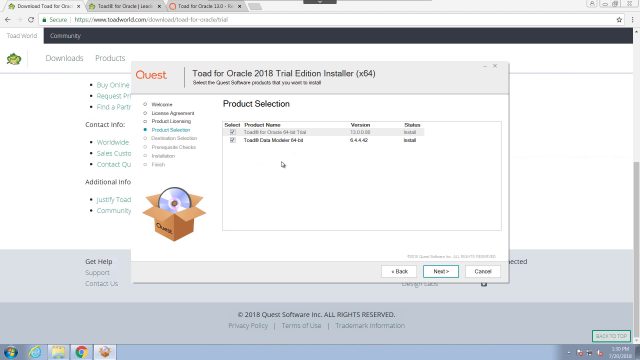Select Installation step in sidebar
The width and height of the screenshot is (640, 360).
(x=163, y=156)
